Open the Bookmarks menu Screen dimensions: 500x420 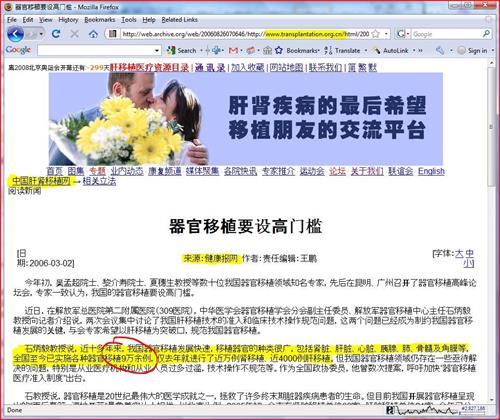[100, 20]
